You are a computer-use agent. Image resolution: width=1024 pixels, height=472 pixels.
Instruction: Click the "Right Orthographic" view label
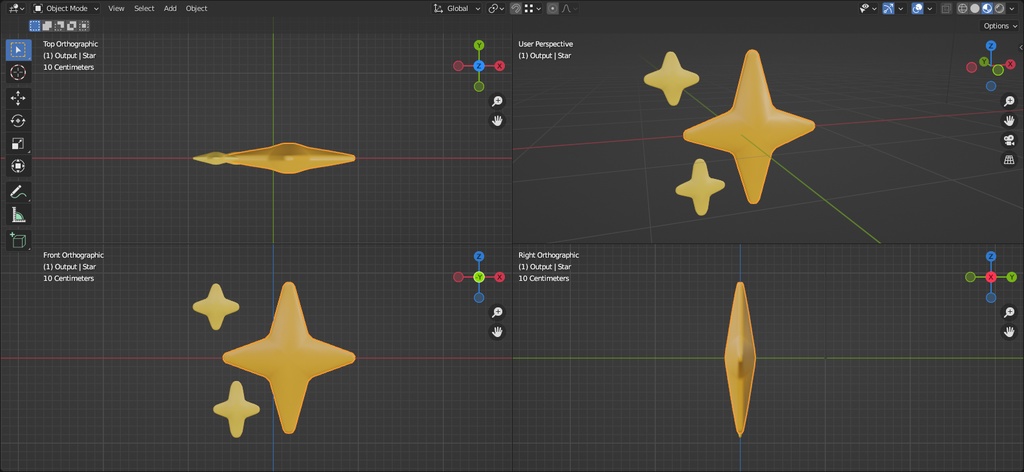tap(549, 255)
